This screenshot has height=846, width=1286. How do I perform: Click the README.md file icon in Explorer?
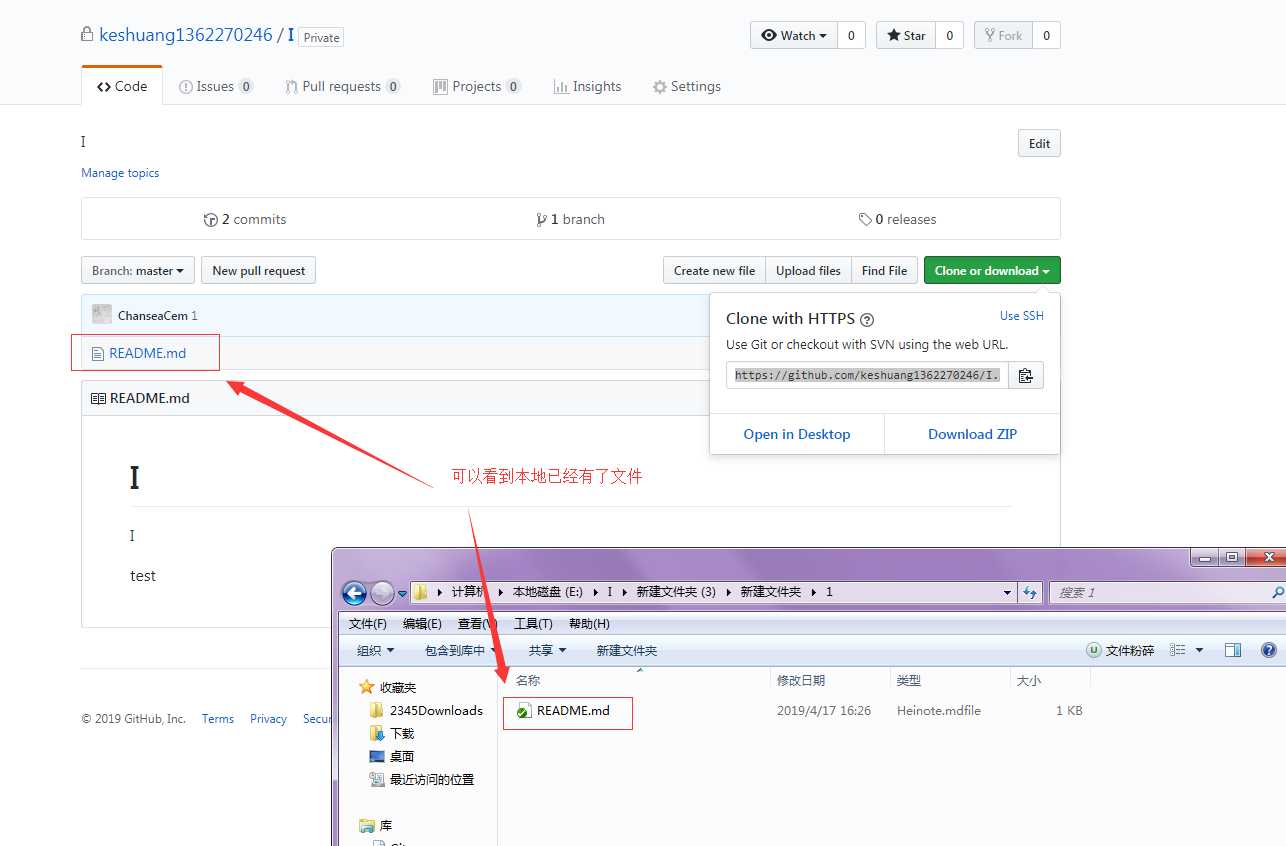coord(524,711)
